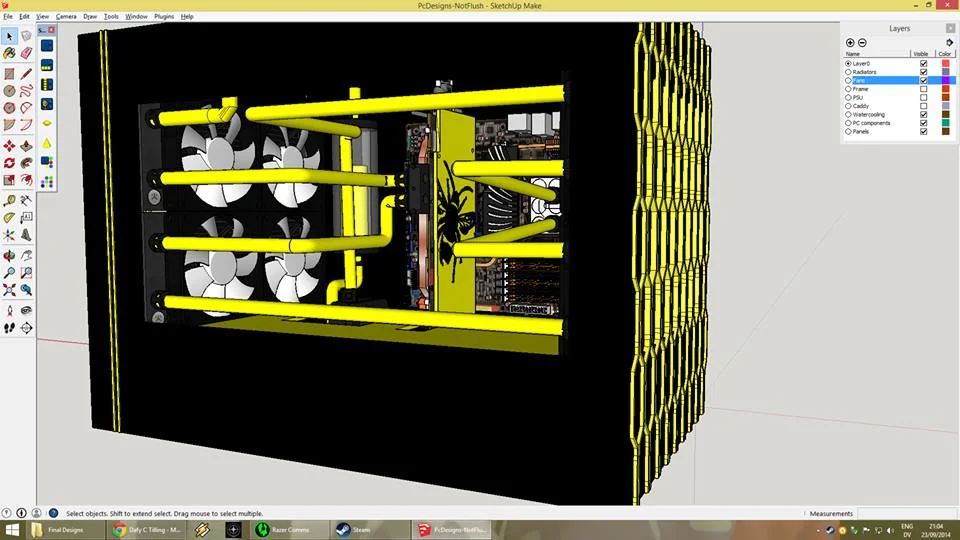This screenshot has height=540, width=960.
Task: Select the Walk footprints tool
Action: coord(9,328)
